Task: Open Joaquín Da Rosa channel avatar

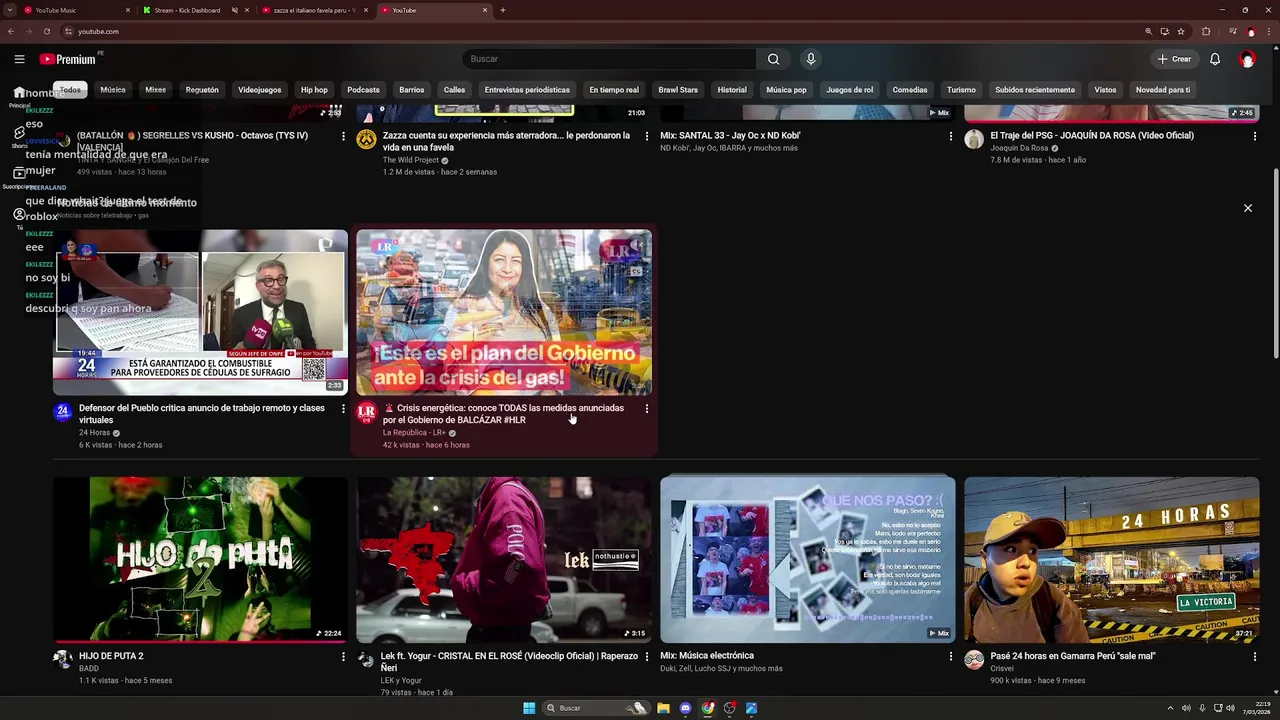Action: pos(974,139)
